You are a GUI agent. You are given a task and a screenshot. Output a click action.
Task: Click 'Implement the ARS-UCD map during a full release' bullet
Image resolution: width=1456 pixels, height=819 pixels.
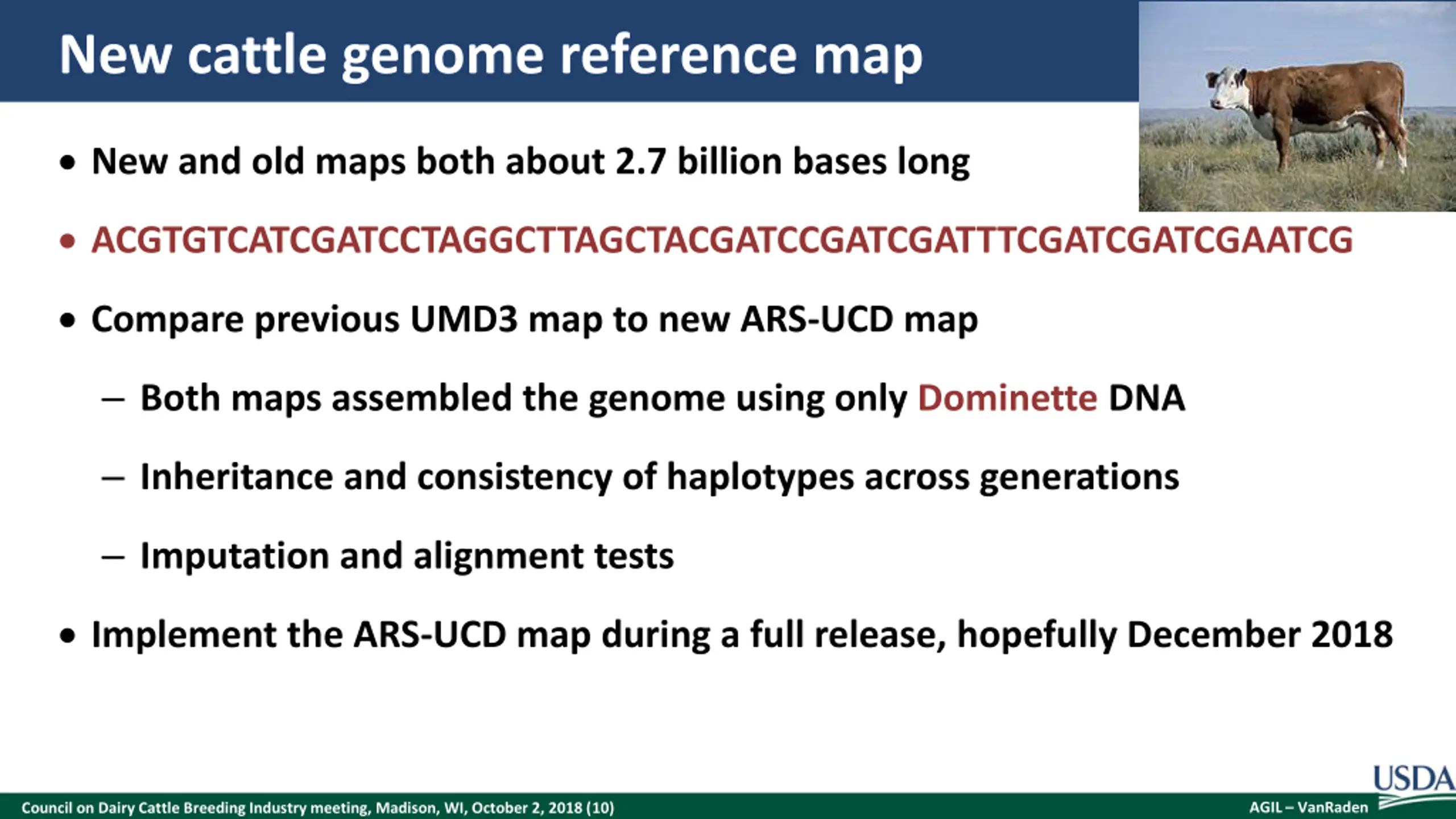pyautogui.click(x=742, y=635)
